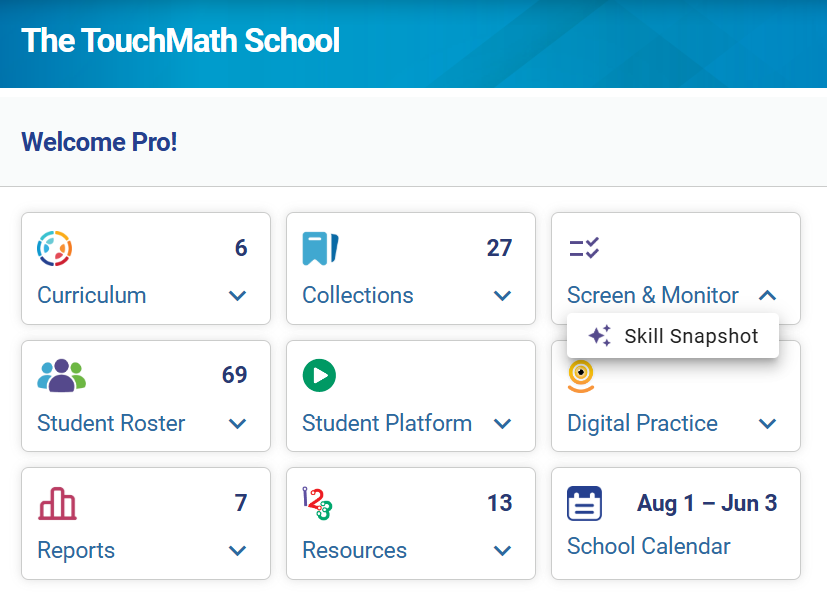Click the Student Roster count 69
Viewport: 827px width, 608px height.
tap(235, 375)
